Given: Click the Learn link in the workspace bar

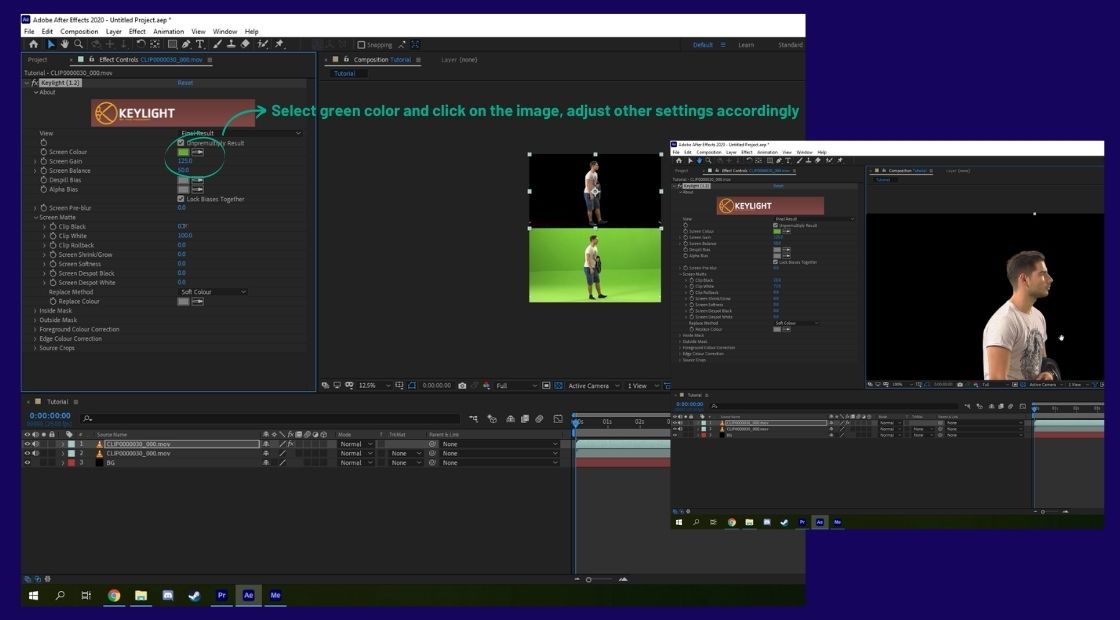Looking at the screenshot, I should tap(746, 44).
